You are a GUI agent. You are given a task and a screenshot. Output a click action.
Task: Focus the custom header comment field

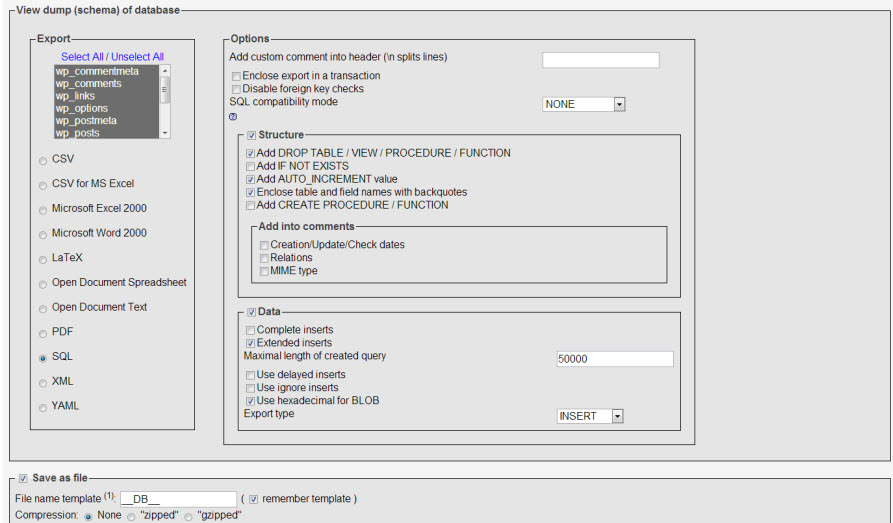pyautogui.click(x=601, y=60)
